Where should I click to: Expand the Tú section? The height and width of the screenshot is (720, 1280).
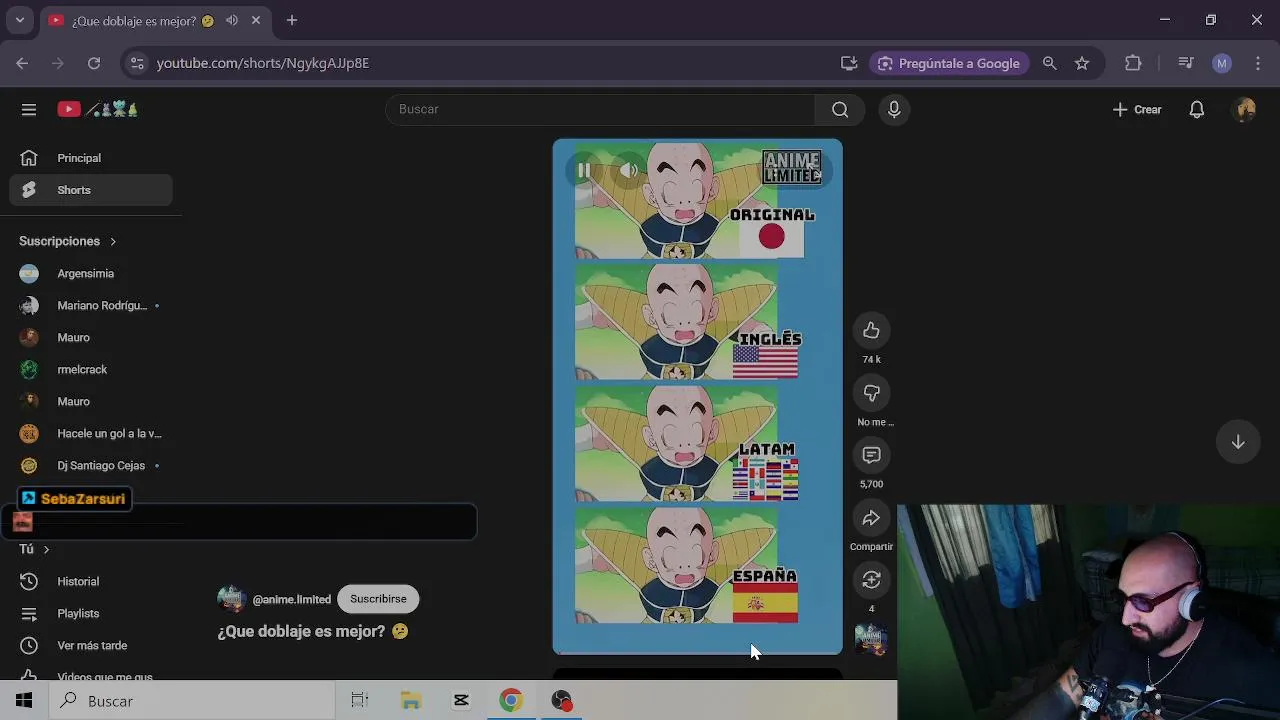34,549
